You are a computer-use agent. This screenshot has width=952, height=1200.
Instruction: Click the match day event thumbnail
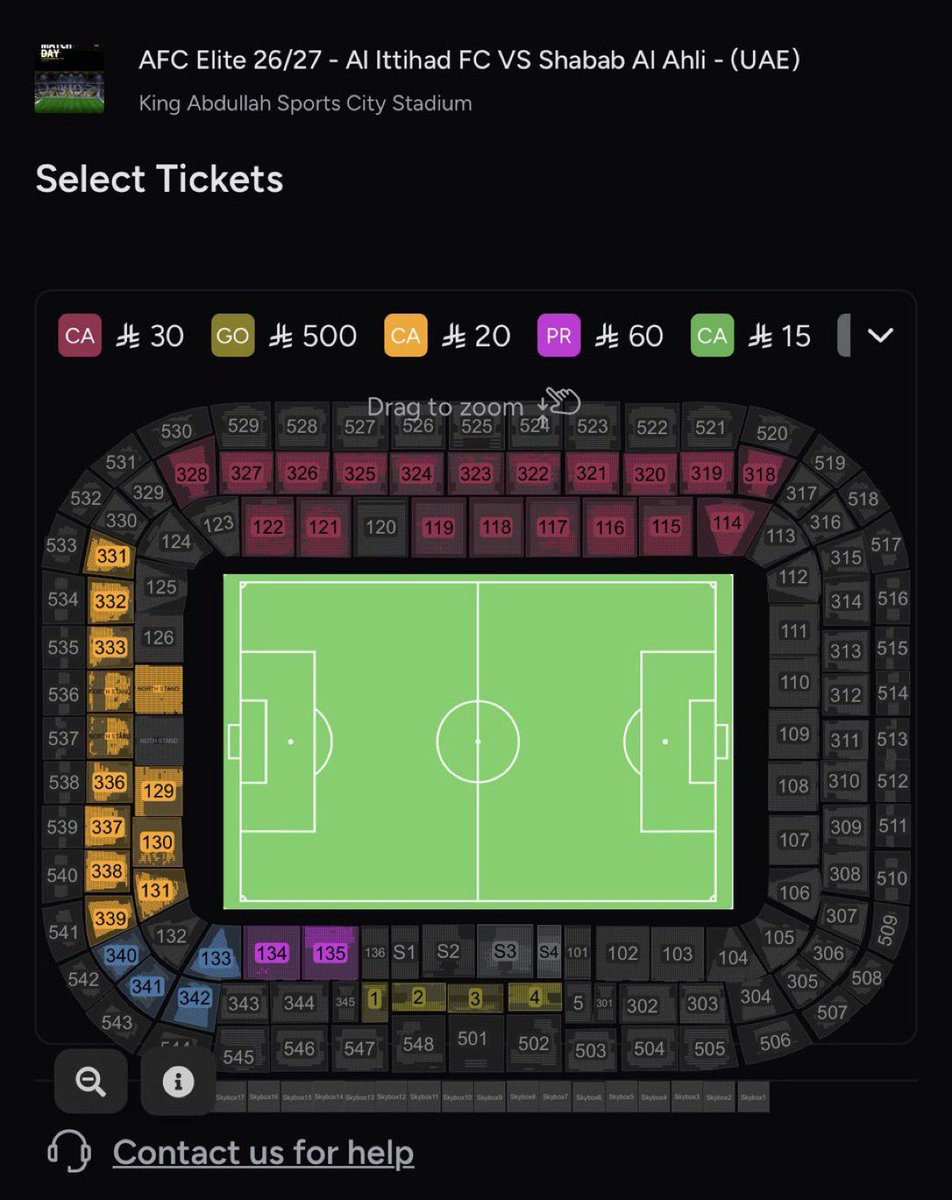click(69, 77)
